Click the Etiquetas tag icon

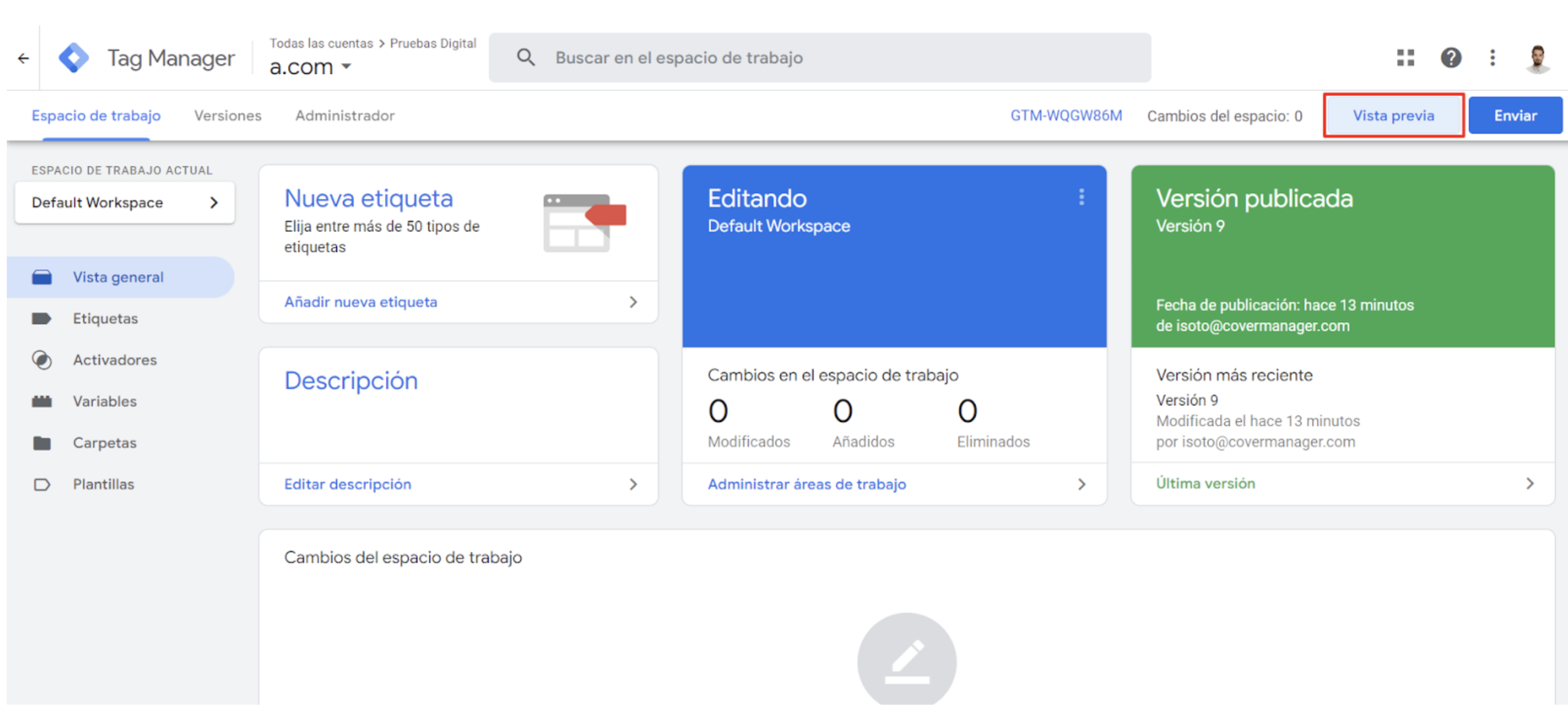click(x=42, y=319)
